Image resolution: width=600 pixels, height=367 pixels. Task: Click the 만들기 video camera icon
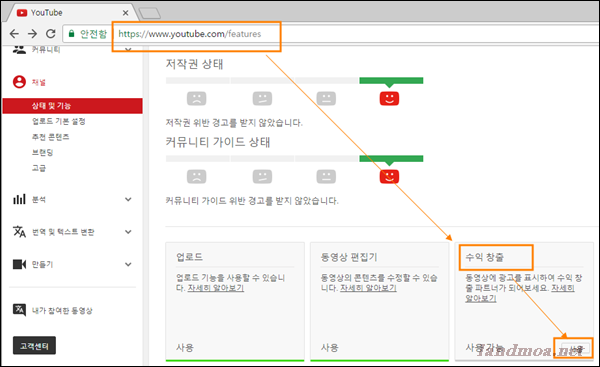[x=19, y=264]
